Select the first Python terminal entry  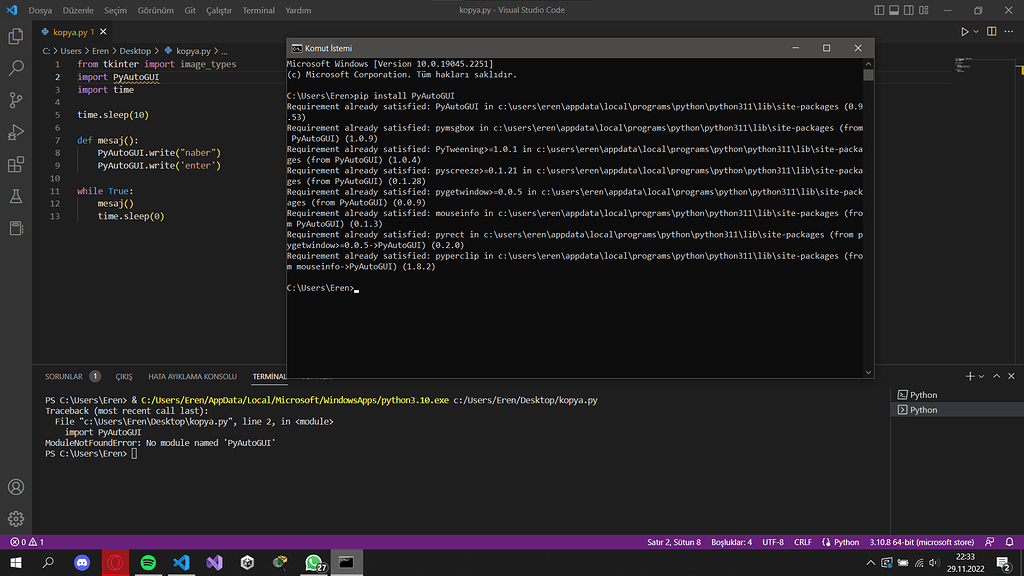[x=957, y=395]
